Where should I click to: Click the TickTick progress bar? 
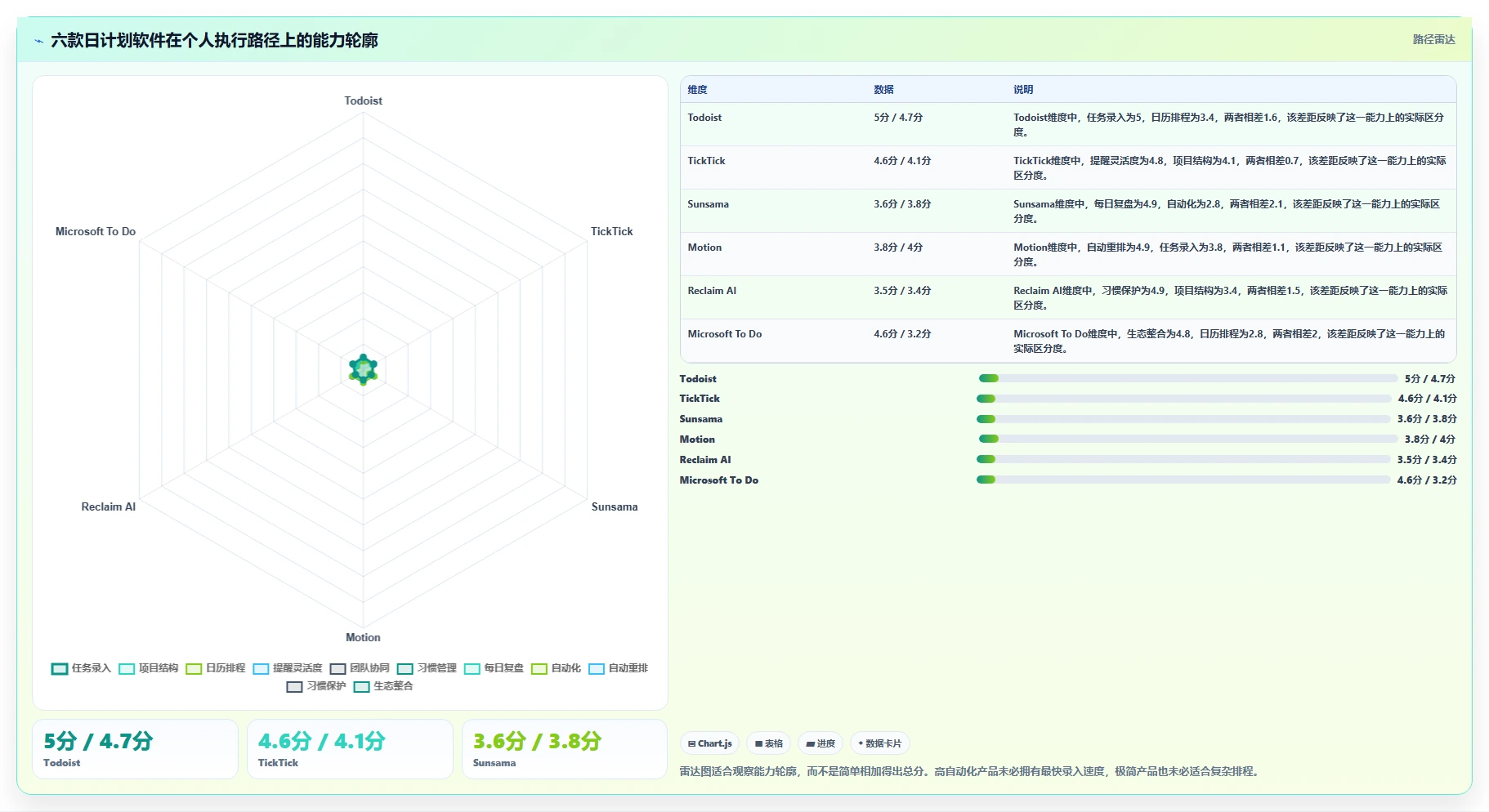pyautogui.click(x=1184, y=399)
